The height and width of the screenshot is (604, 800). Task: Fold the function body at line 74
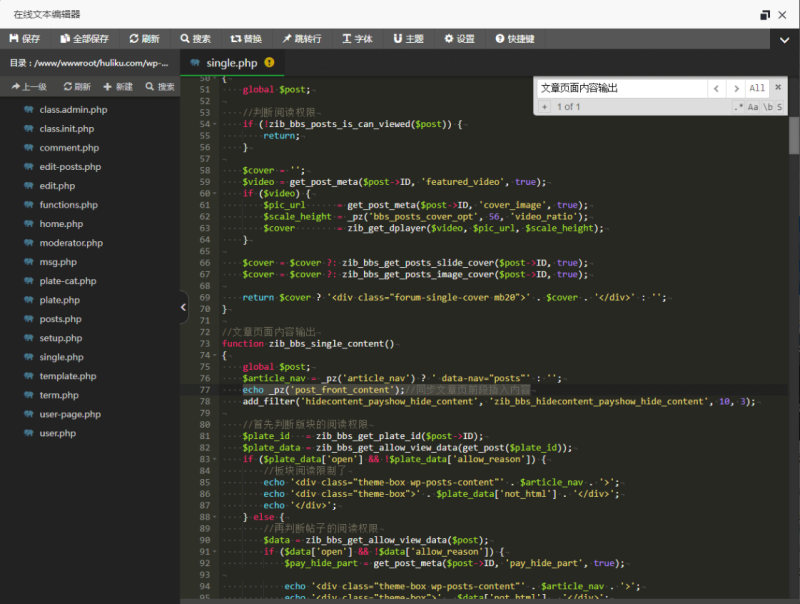215,356
